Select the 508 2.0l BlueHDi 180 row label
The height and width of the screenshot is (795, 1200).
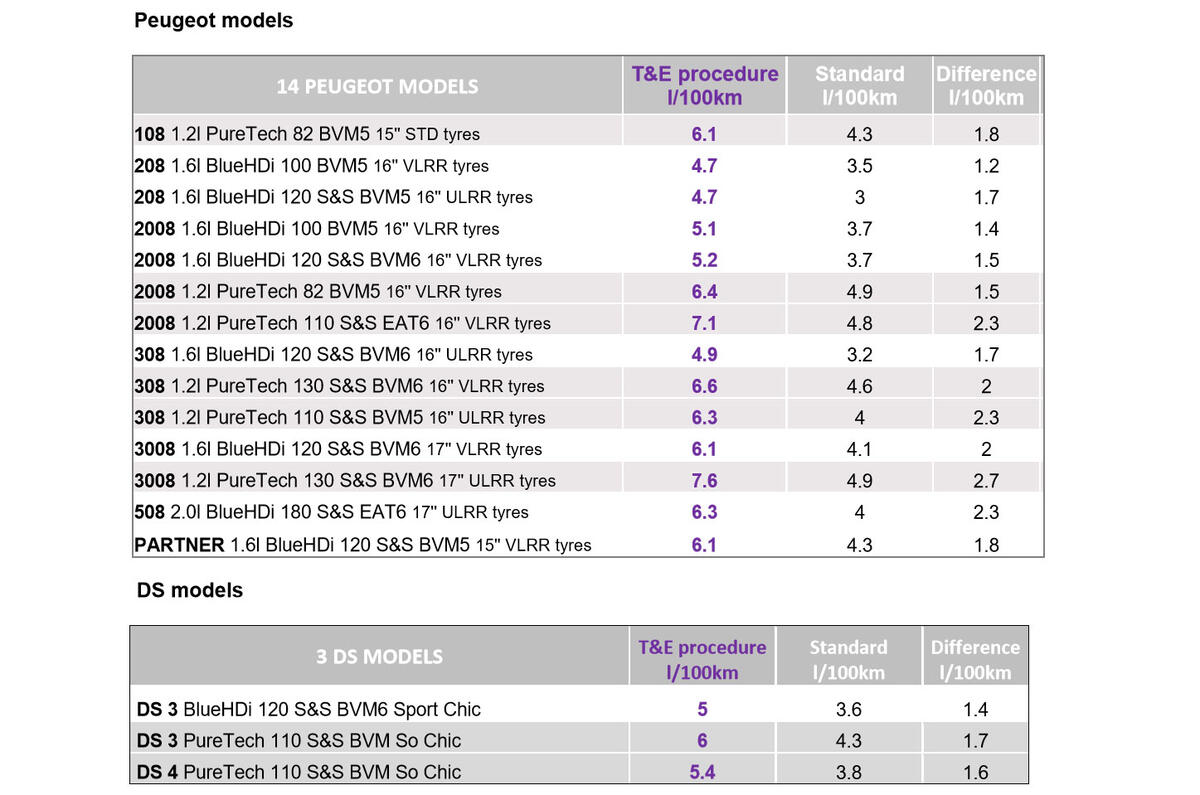[331, 512]
